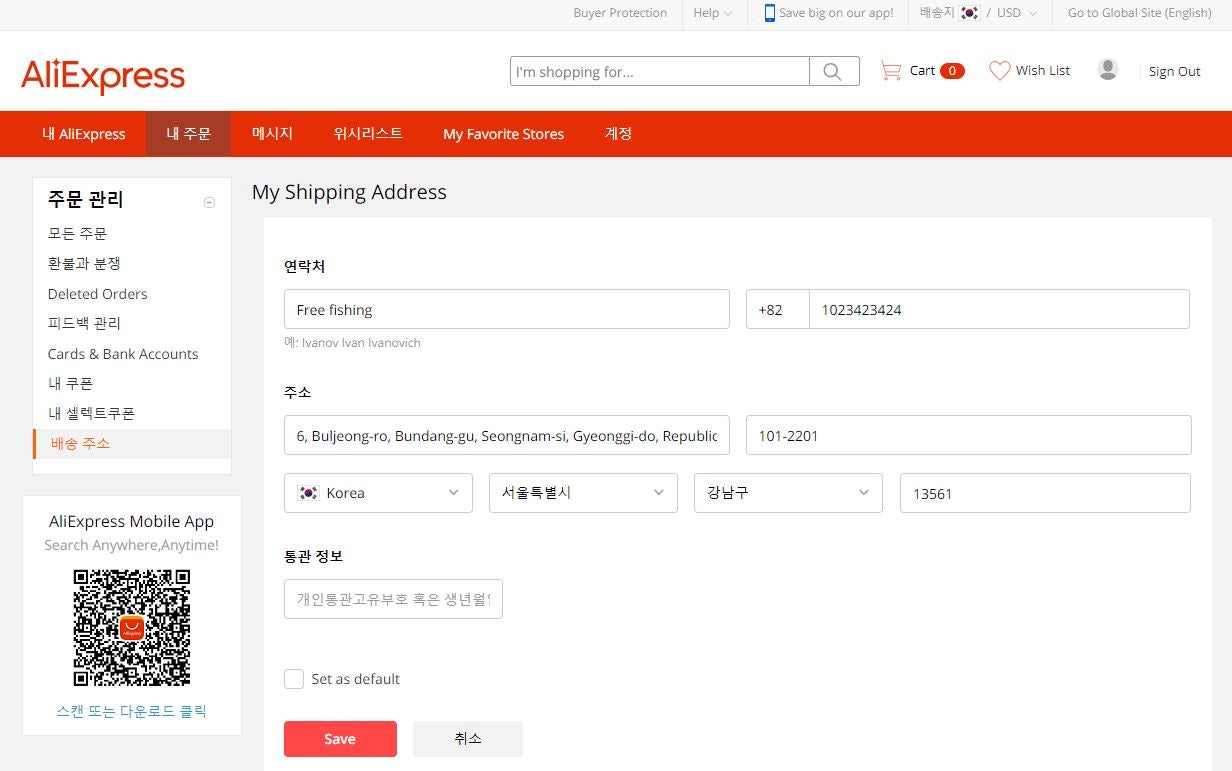Click the Wish List heart icon
Viewport: 1232px width, 771px height.
tap(999, 71)
